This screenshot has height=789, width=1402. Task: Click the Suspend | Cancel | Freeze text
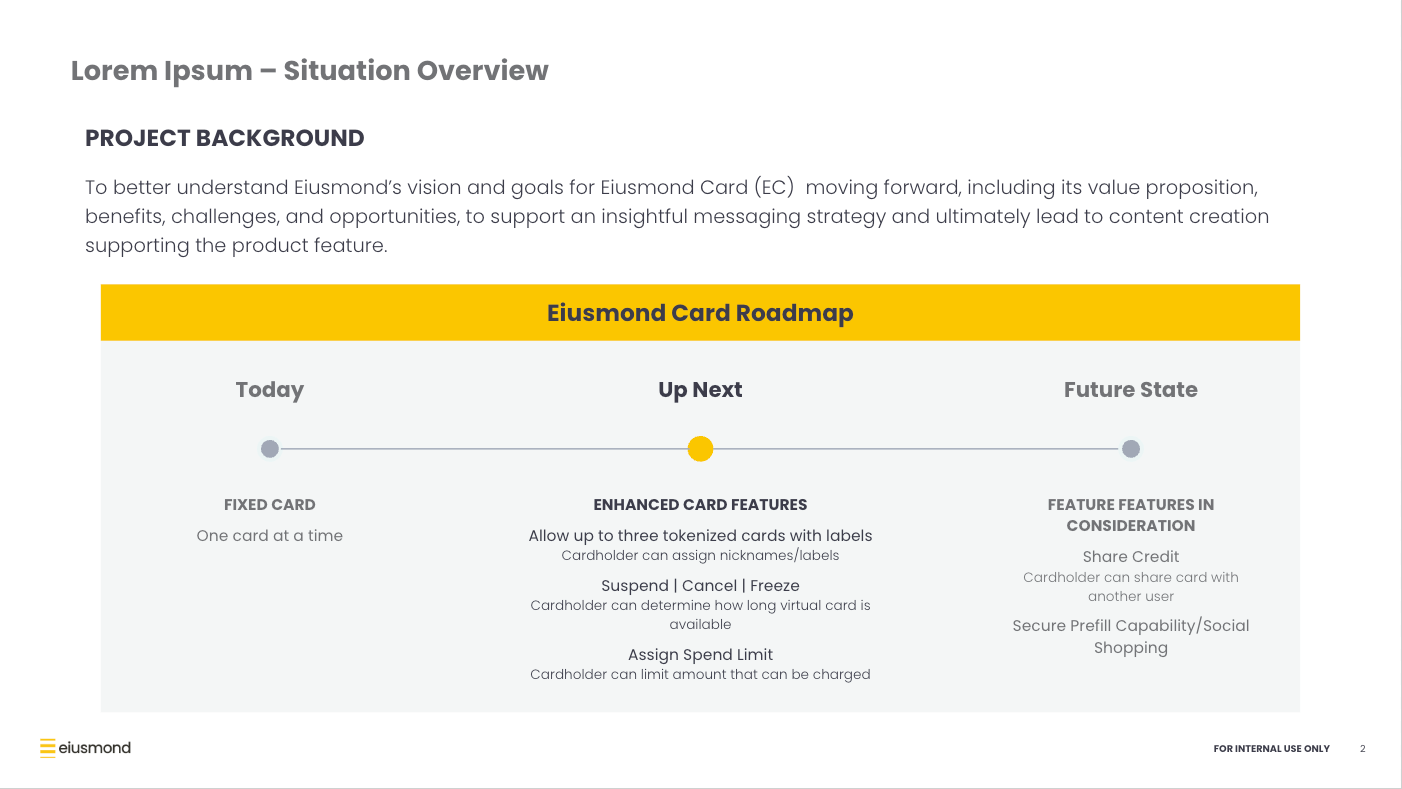pos(700,586)
